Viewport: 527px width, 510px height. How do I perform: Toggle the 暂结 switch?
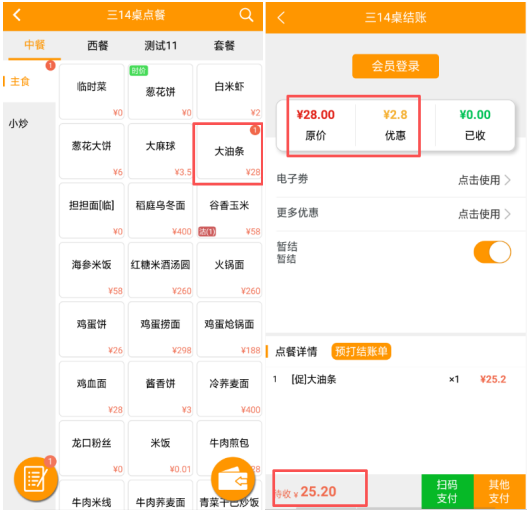(492, 252)
